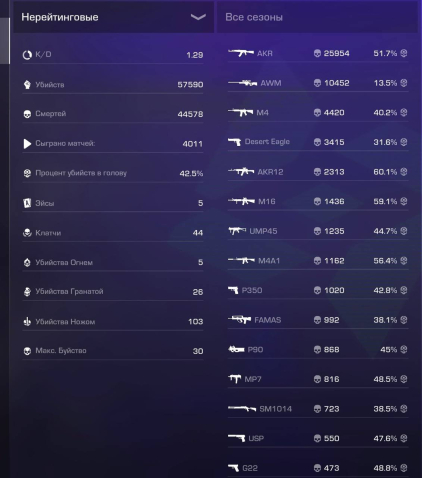
Task: Select the Убийства Гранатой stat row
Action: click(x=113, y=292)
